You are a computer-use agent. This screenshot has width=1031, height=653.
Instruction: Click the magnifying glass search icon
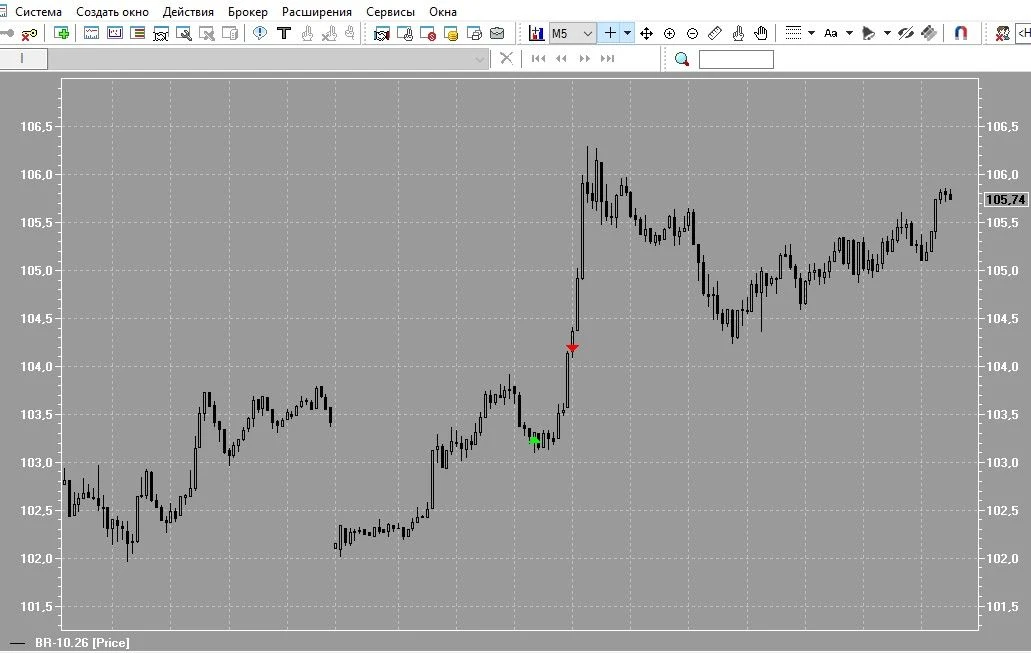pos(682,59)
